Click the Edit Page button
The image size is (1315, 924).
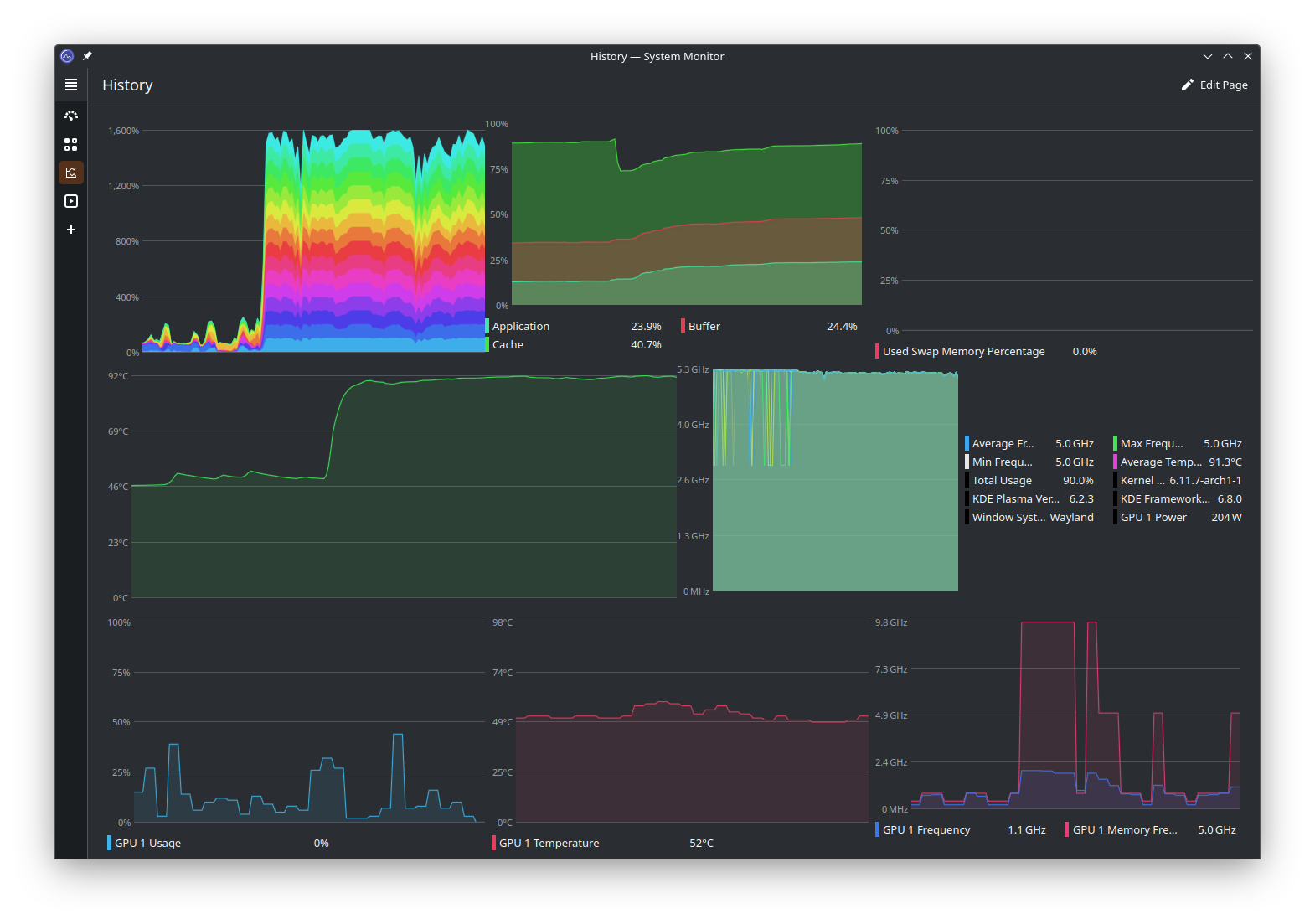click(x=1214, y=85)
